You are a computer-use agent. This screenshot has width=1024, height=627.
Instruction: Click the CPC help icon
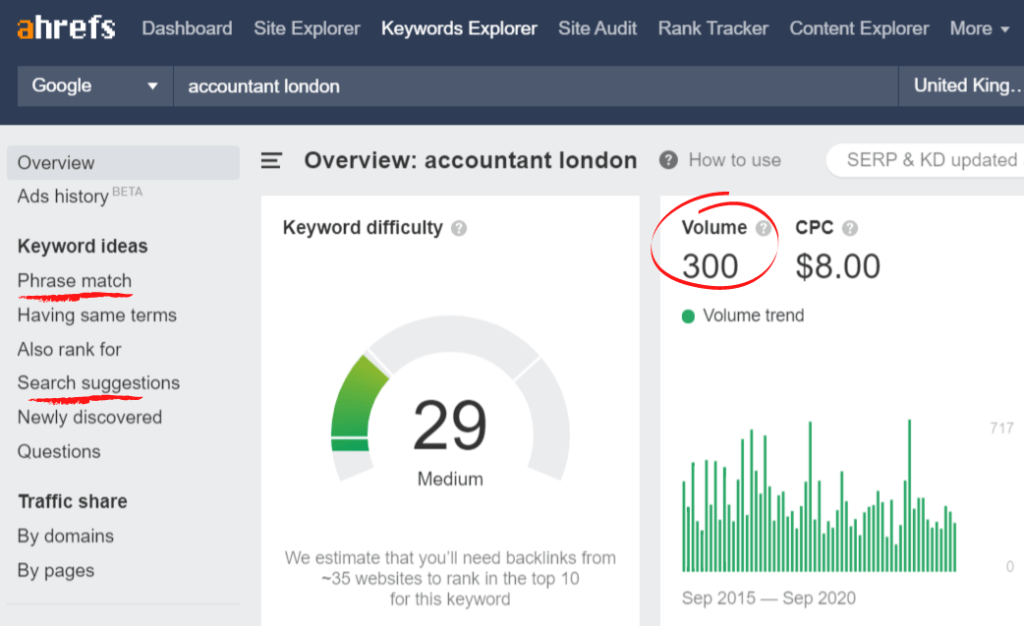point(851,228)
